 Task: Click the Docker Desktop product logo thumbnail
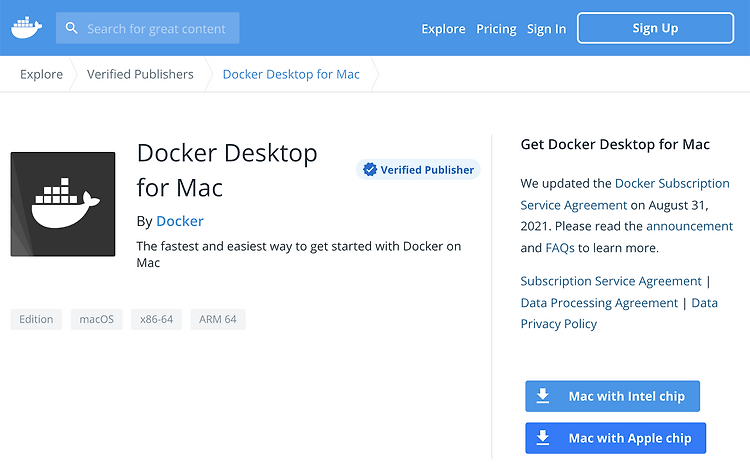tap(63, 204)
